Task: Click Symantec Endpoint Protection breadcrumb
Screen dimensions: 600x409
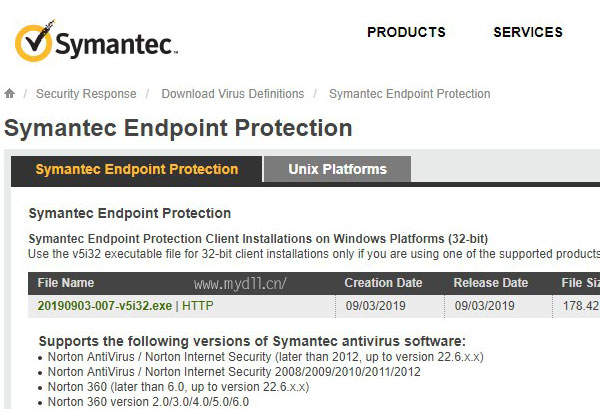Action: coord(409,94)
